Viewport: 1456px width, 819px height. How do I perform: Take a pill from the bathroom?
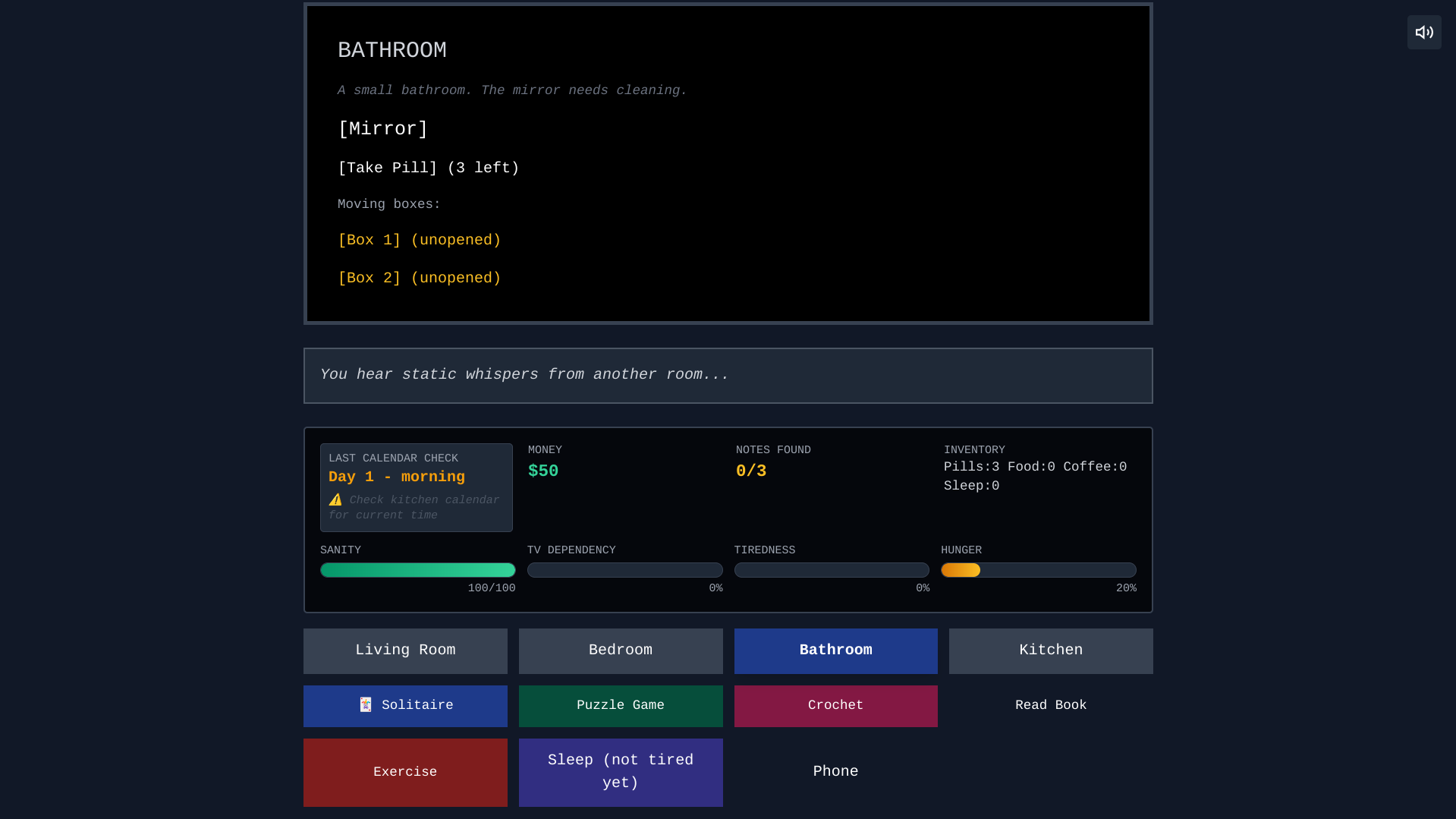pos(428,169)
